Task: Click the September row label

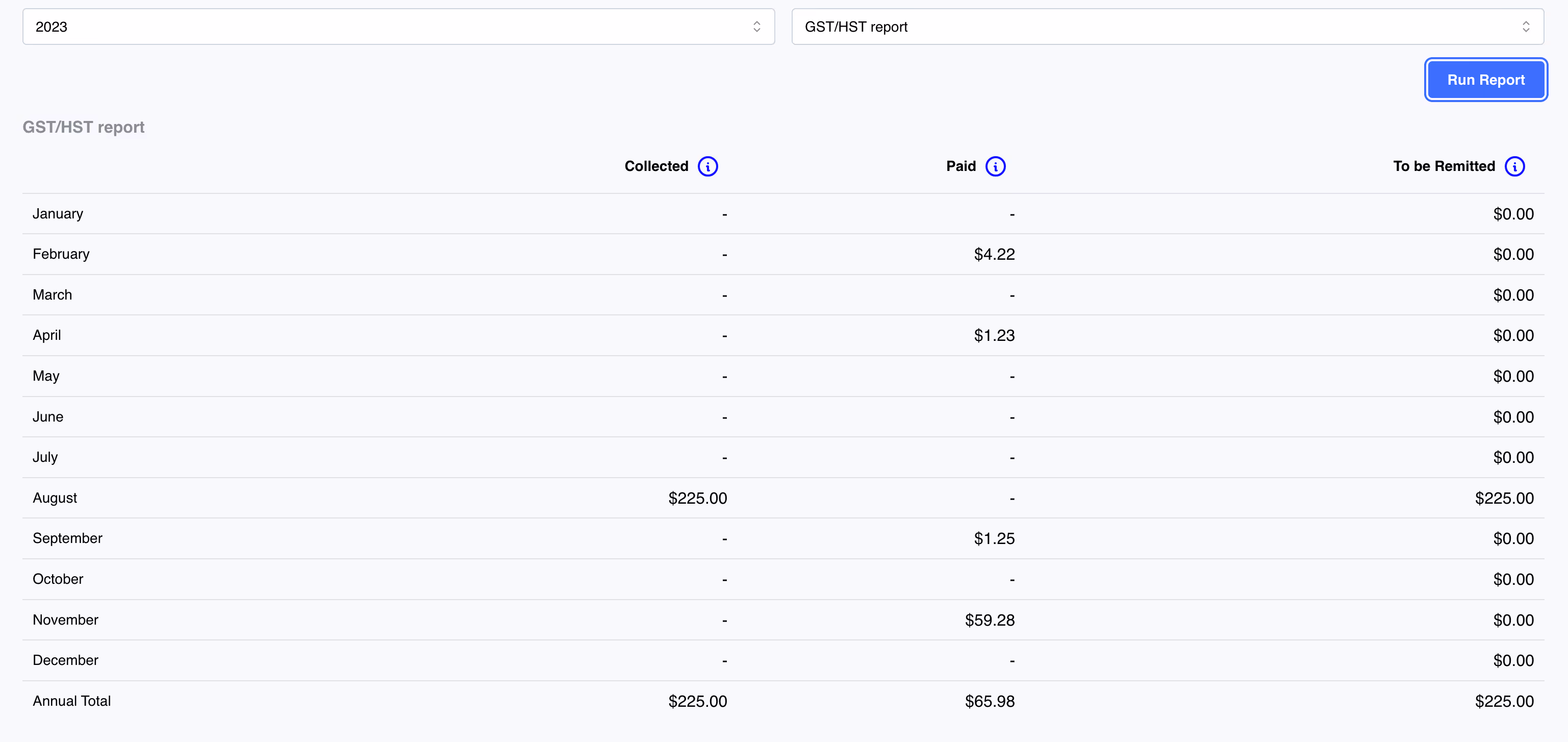Action: [x=67, y=538]
